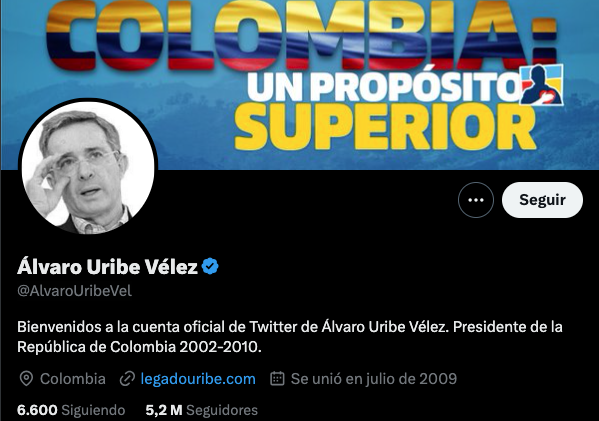The height and width of the screenshot is (421, 599).
Task: Open the circular profile photo
Action: point(88,167)
